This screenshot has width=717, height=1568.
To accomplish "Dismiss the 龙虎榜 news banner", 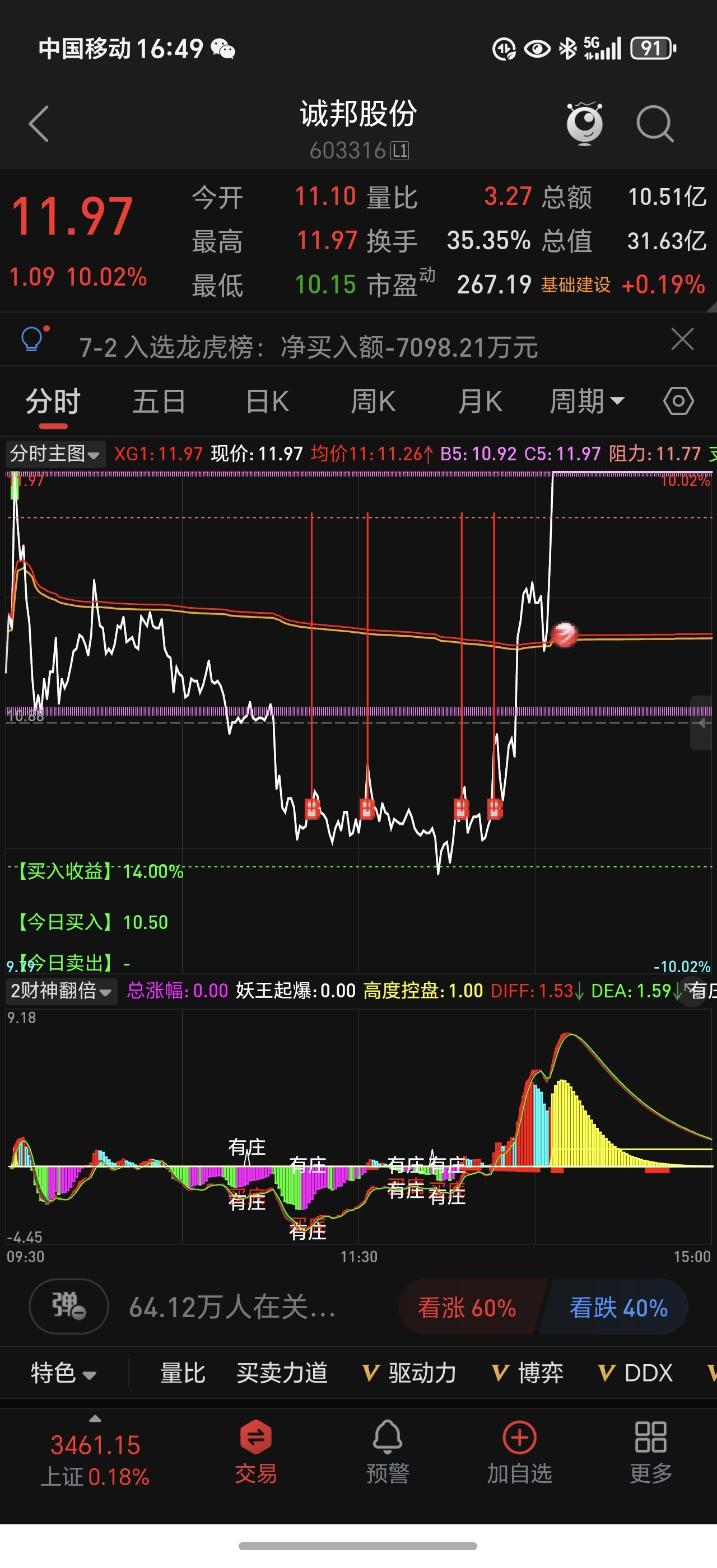I will (682, 339).
